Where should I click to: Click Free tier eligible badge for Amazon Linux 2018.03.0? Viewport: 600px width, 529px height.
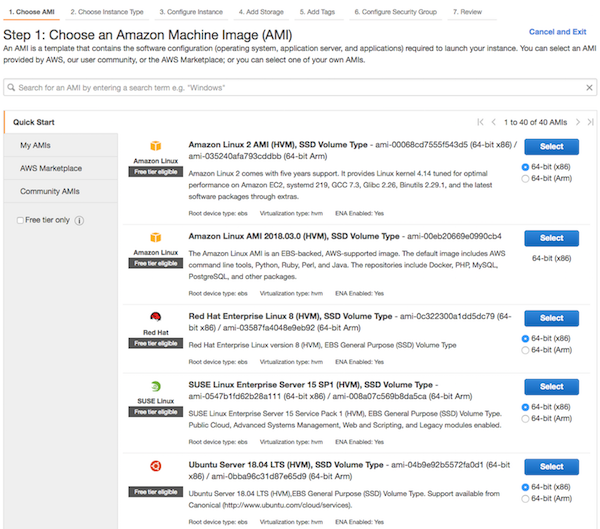[x=156, y=263]
